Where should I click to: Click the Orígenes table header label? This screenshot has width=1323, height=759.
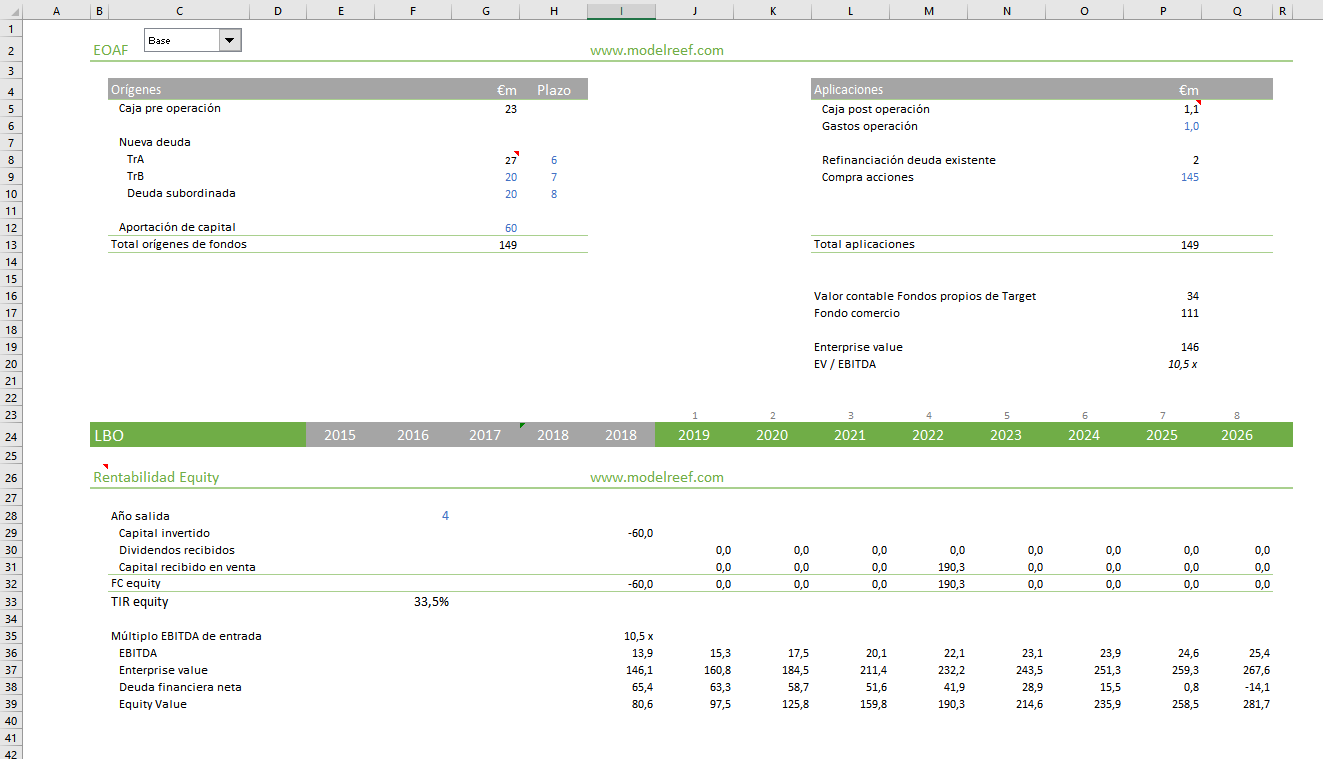pyautogui.click(x=136, y=90)
